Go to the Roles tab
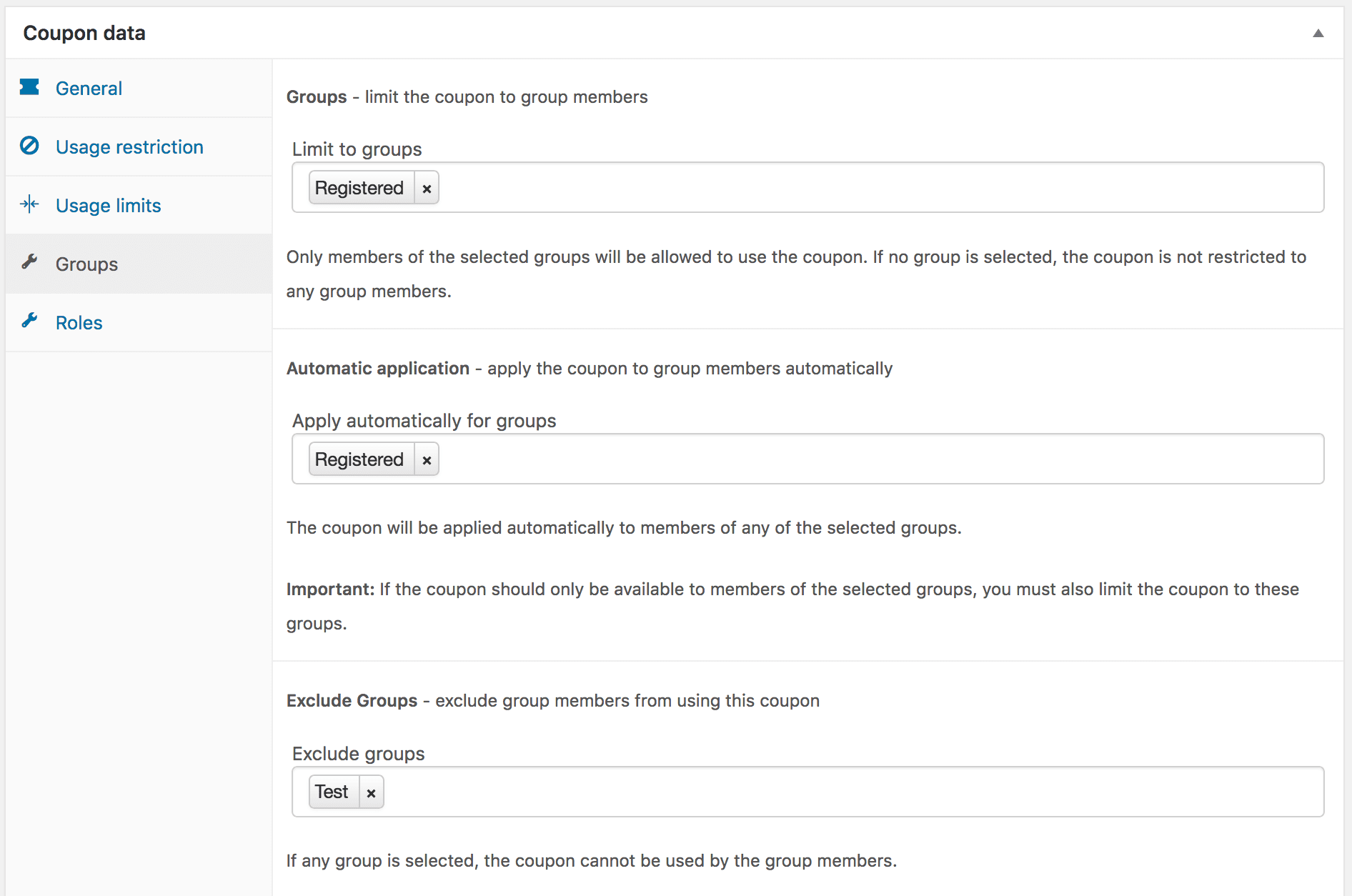The image size is (1352, 896). tap(79, 323)
